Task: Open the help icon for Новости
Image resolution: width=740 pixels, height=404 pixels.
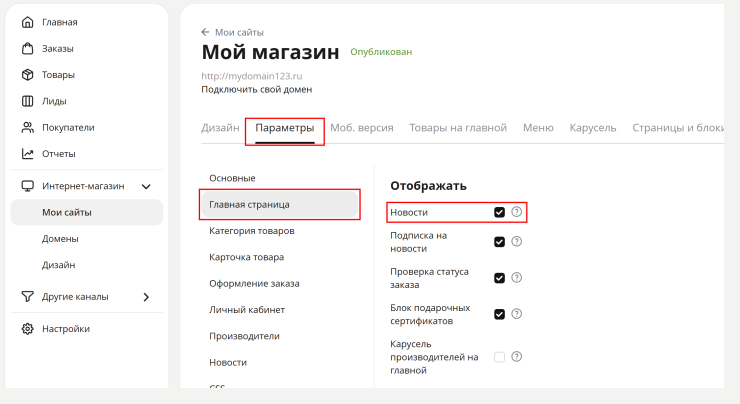Action: pyautogui.click(x=517, y=212)
